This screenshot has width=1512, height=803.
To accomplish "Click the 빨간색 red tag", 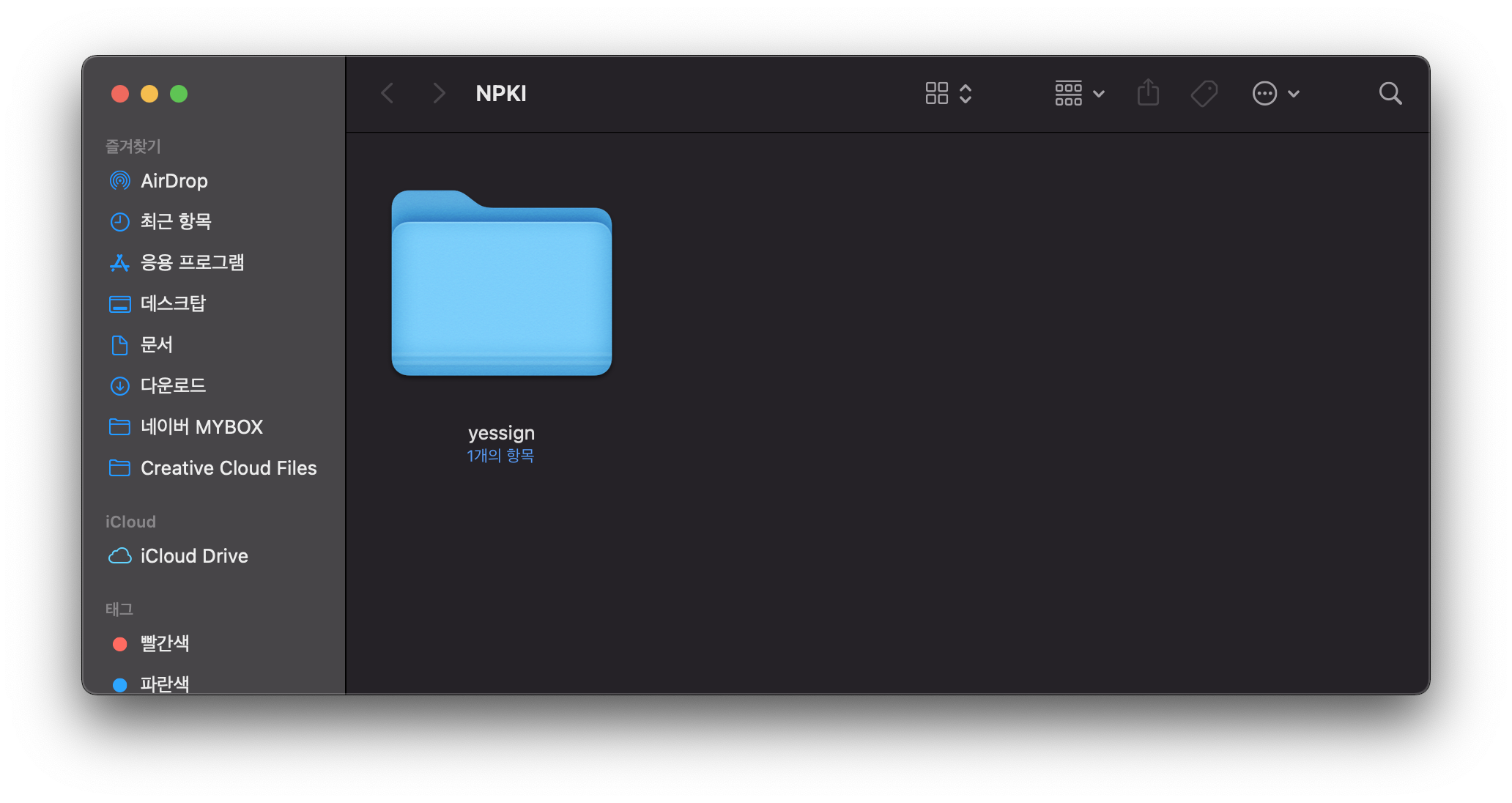I will pyautogui.click(x=164, y=643).
